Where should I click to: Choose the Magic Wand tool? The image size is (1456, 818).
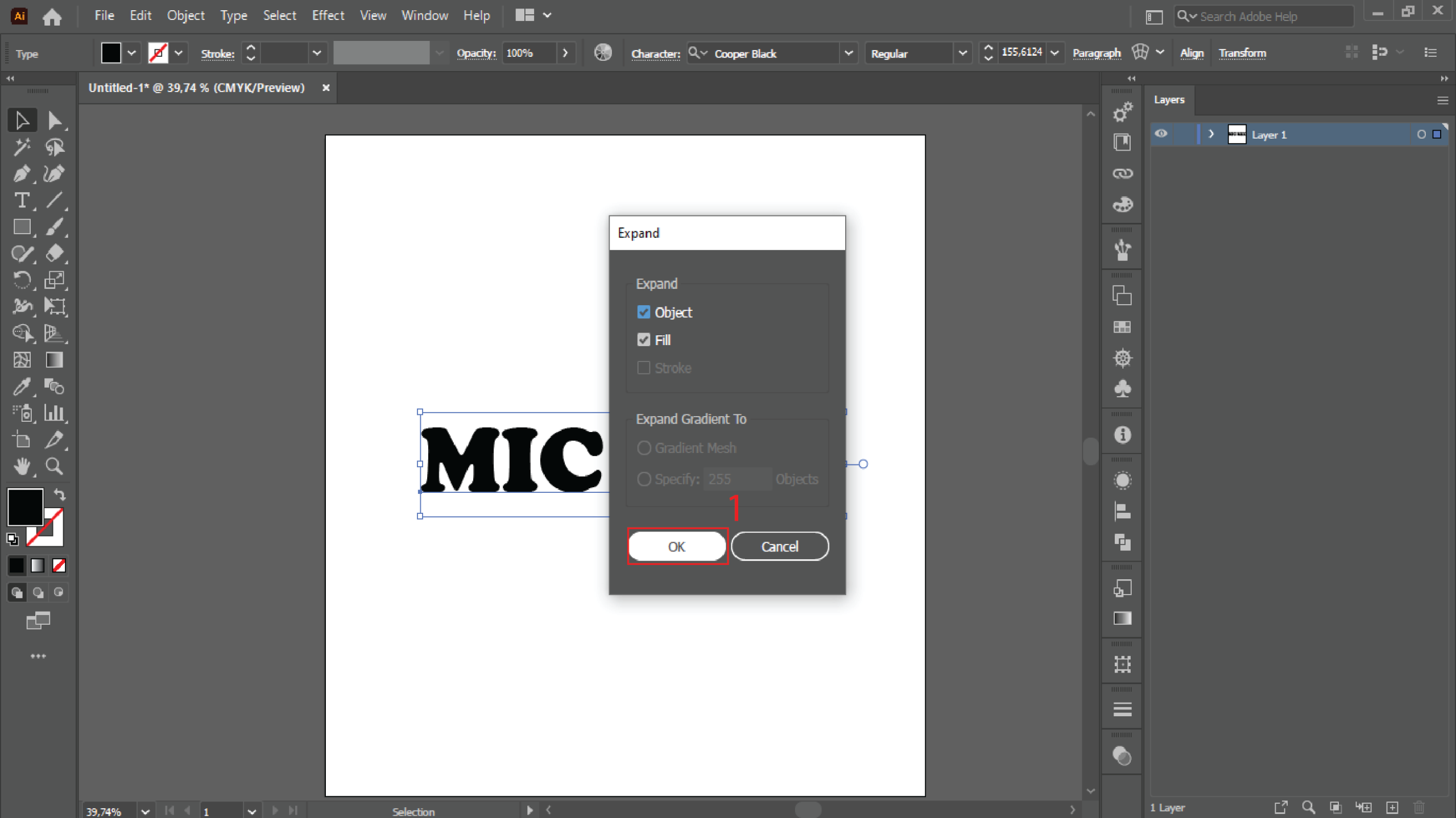pos(22,147)
